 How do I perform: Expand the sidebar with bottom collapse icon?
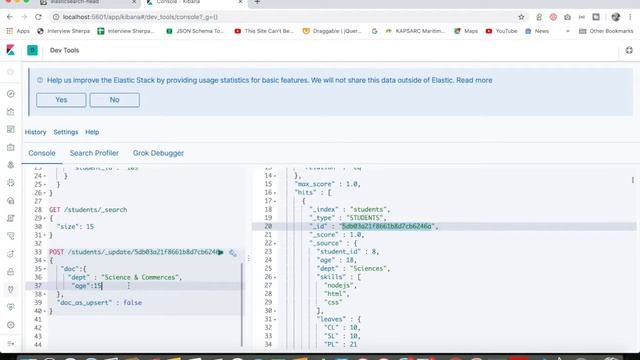tap(11, 343)
